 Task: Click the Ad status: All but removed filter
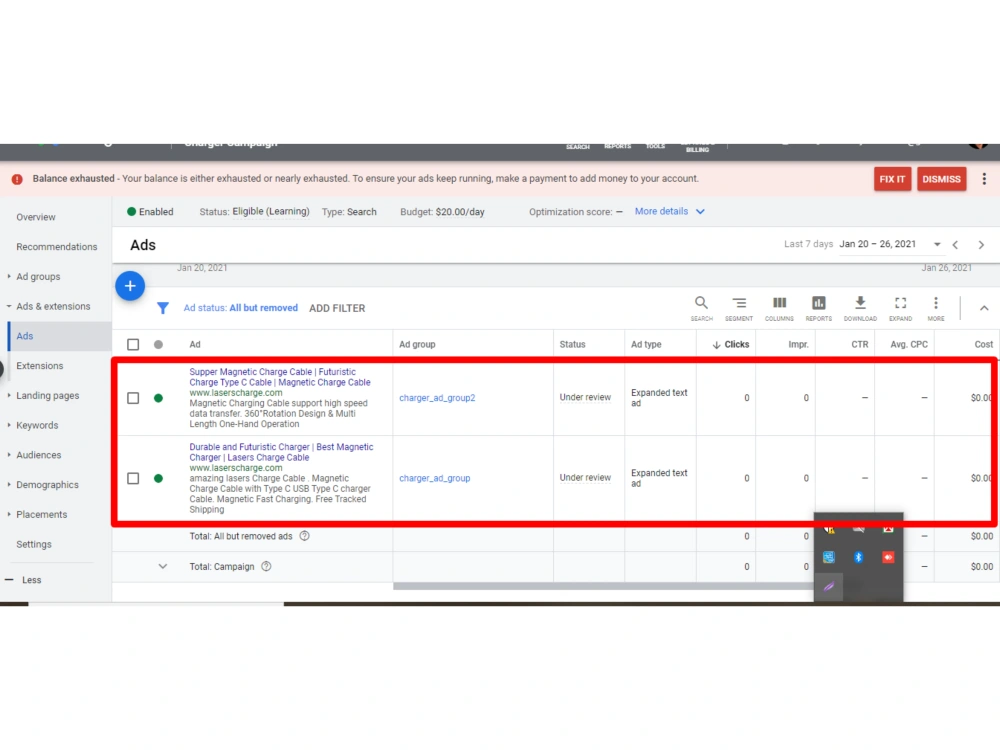coord(240,308)
